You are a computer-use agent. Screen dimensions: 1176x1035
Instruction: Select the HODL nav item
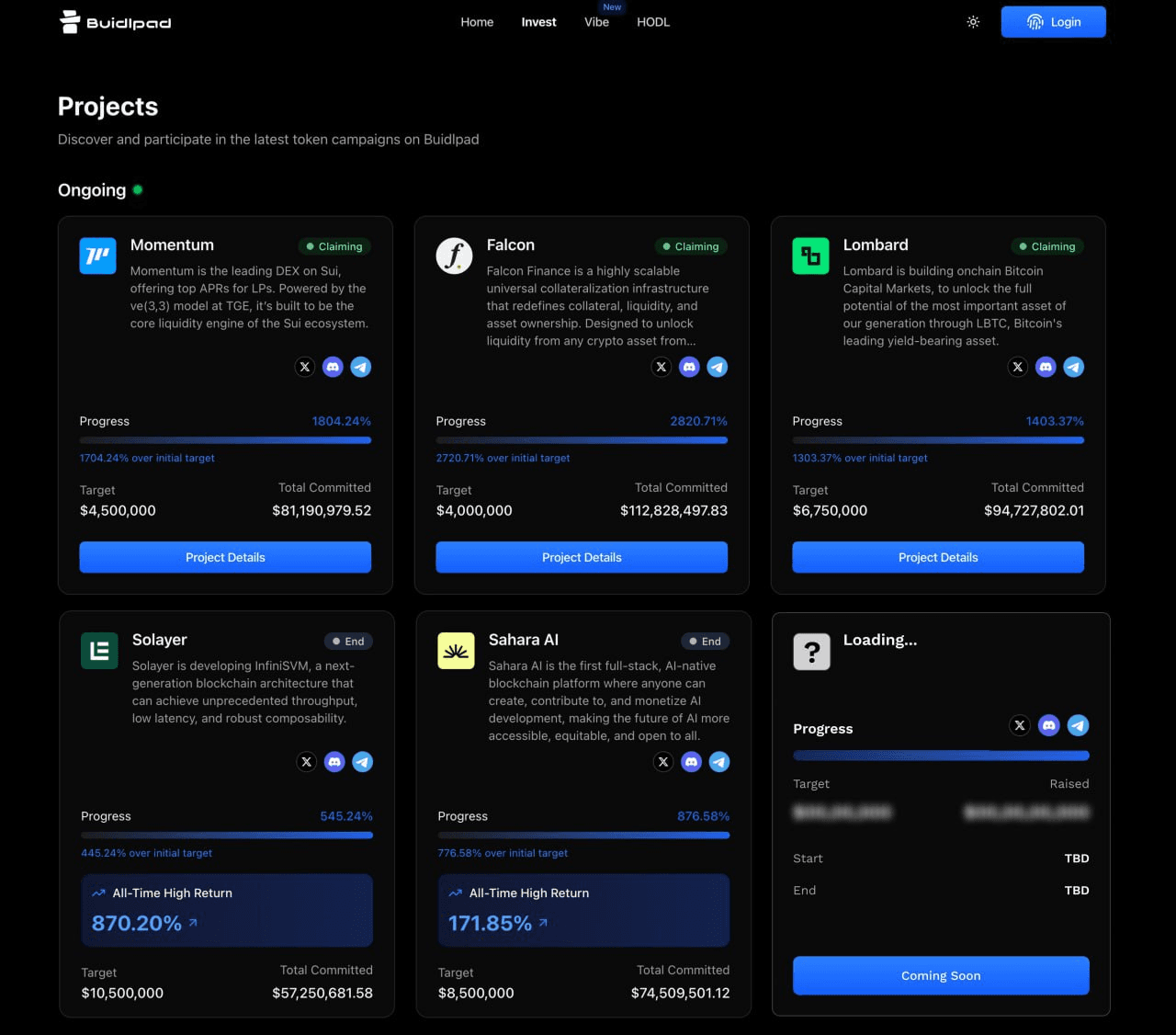[x=653, y=22]
